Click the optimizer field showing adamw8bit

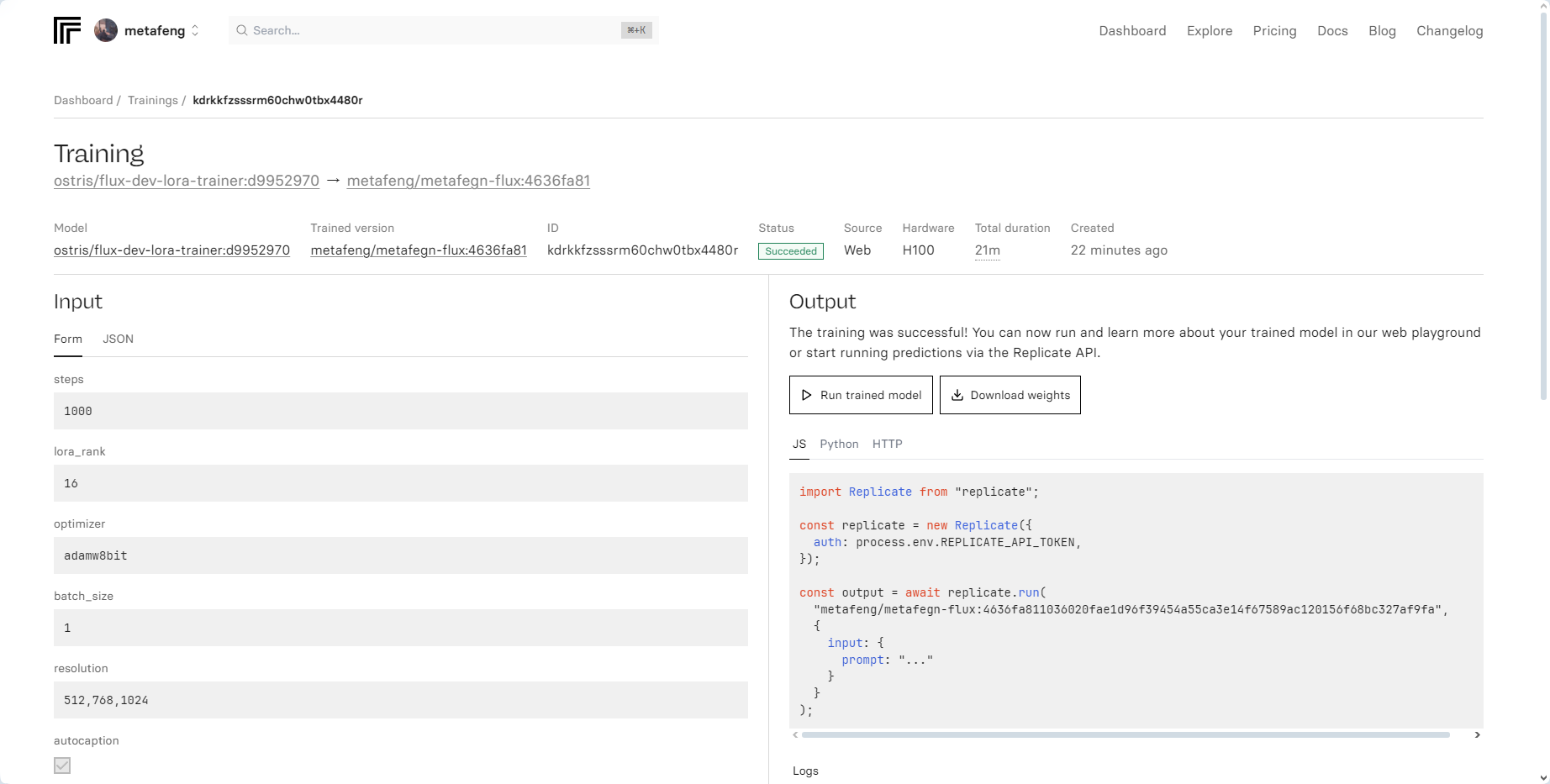[x=401, y=555]
